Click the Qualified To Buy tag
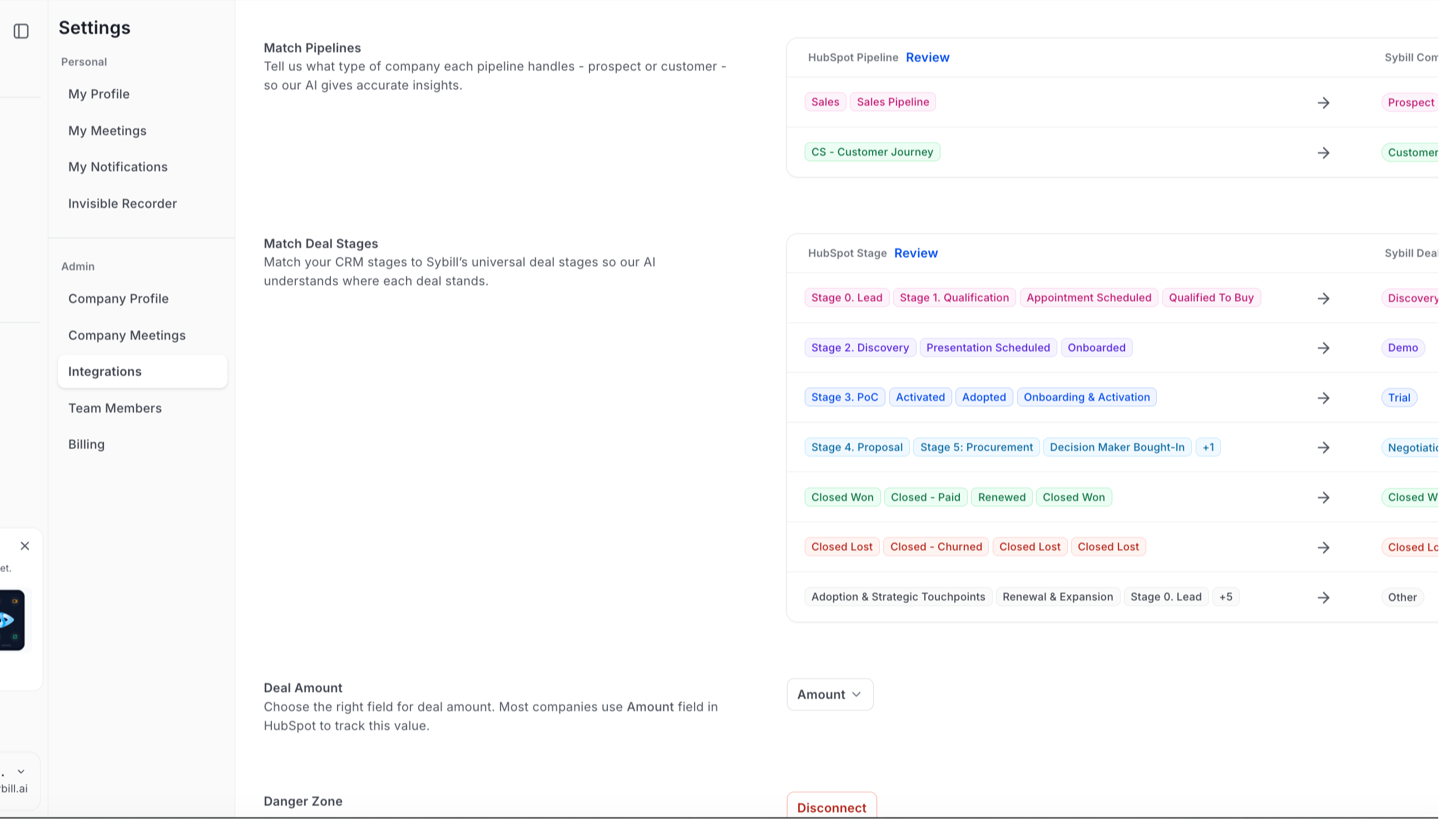Viewport: 1456px width, 819px height. click(1211, 297)
